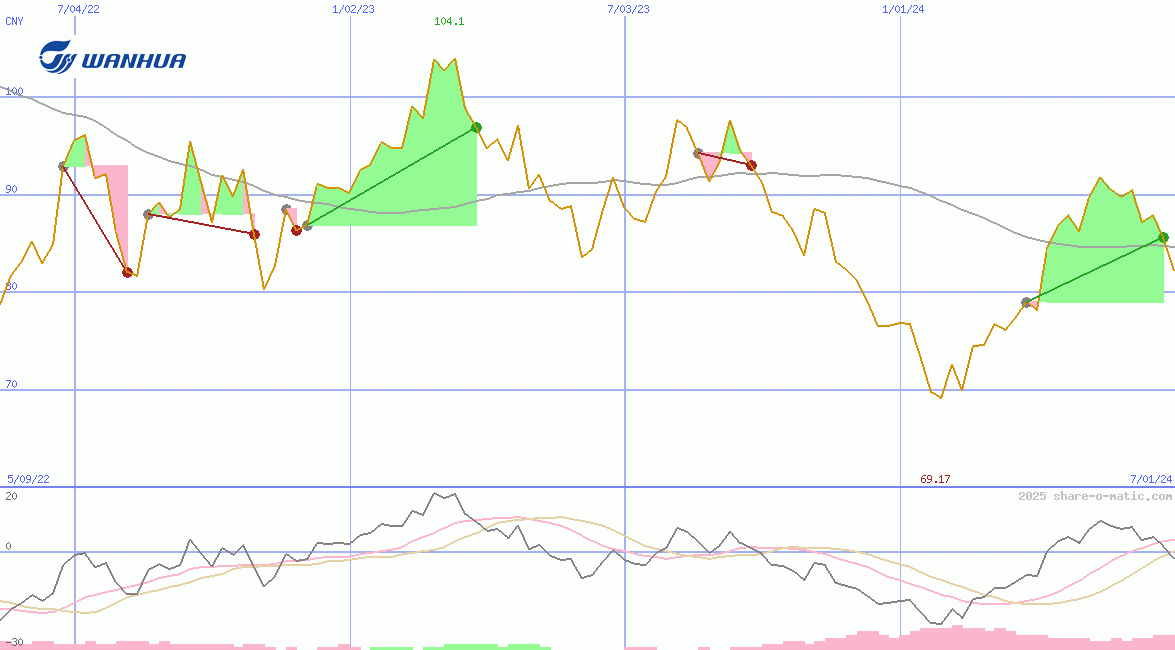Click the green sell marker near 104.1 peak
The height and width of the screenshot is (650, 1175).
tap(476, 127)
